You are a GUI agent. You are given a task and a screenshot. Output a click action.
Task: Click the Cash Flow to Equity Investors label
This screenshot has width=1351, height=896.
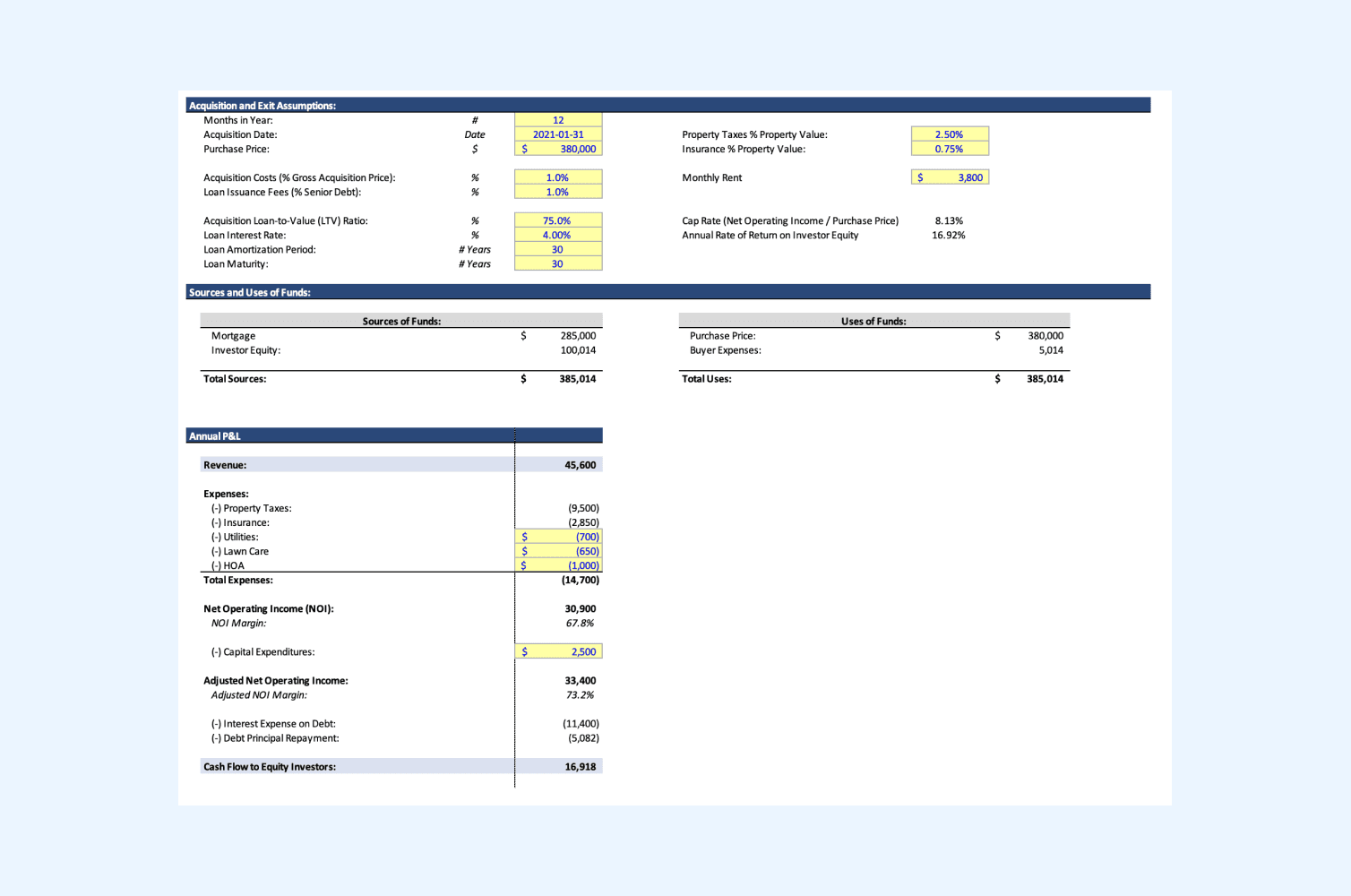pyautogui.click(x=270, y=767)
